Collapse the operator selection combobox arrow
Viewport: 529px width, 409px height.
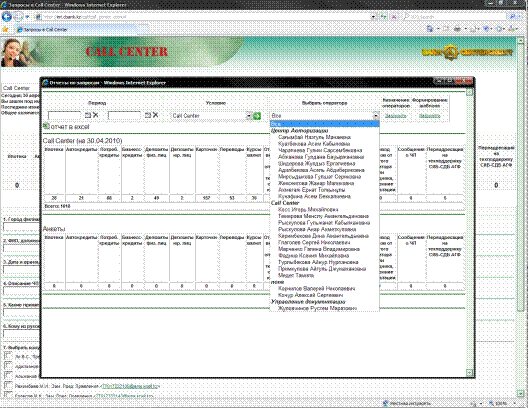pyautogui.click(x=376, y=116)
